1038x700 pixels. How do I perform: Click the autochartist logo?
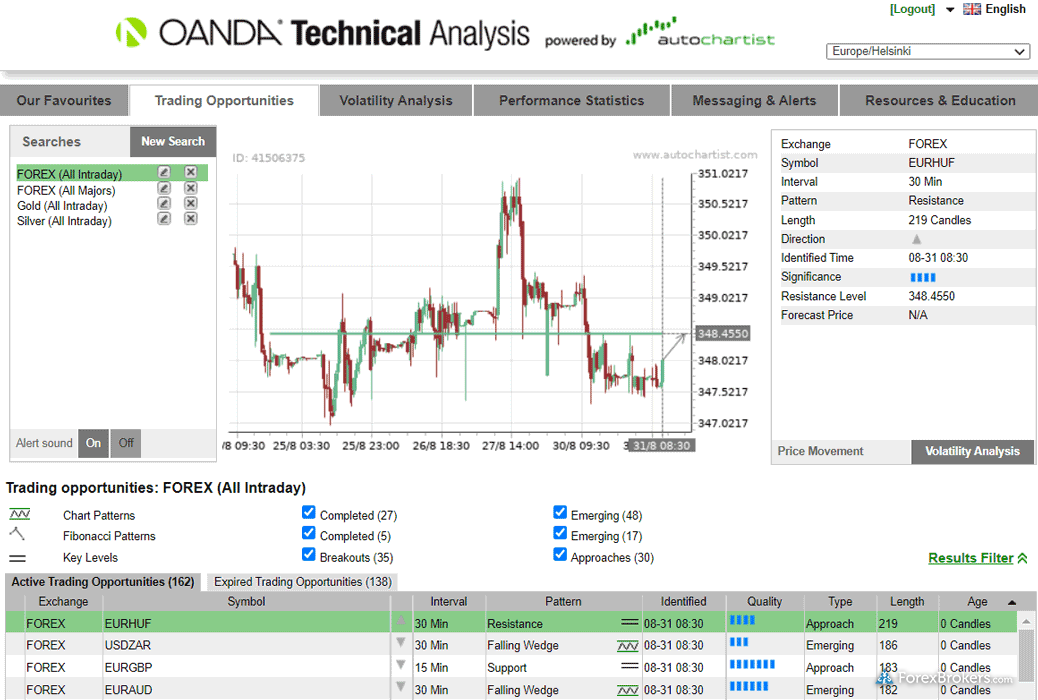pyautogui.click(x=700, y=32)
